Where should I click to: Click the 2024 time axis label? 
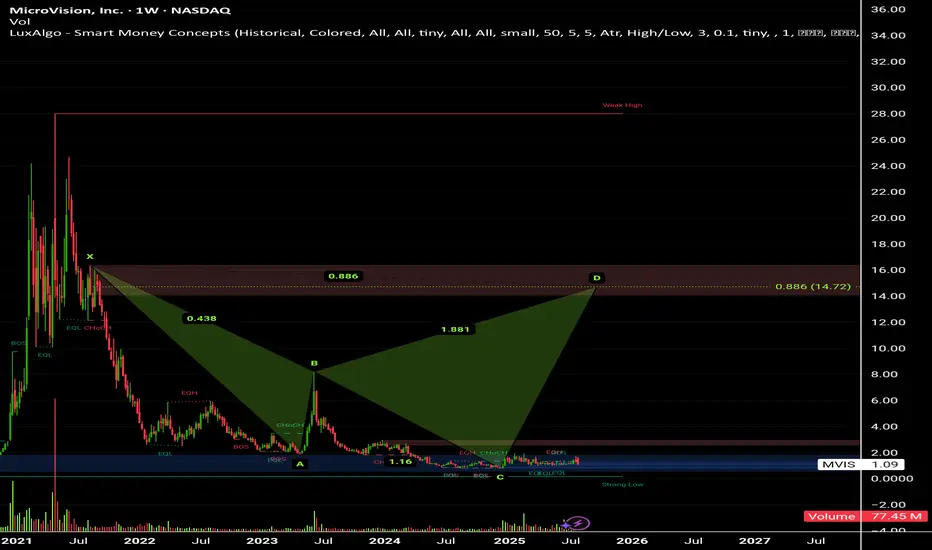(385, 541)
